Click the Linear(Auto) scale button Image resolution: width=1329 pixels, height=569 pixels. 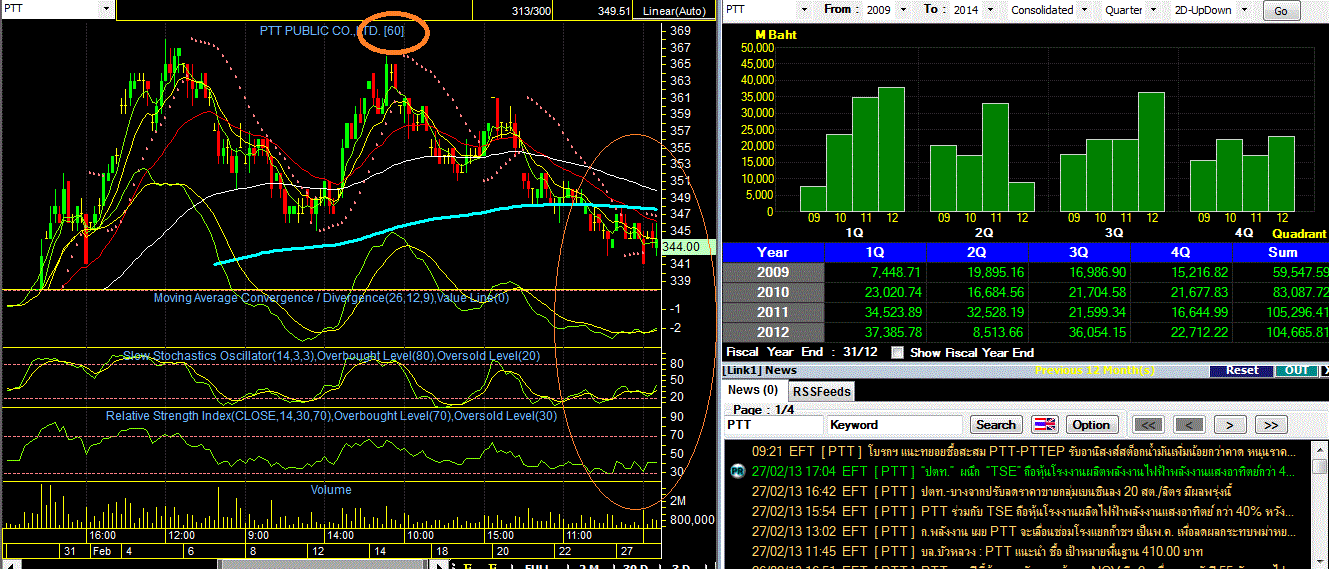click(674, 11)
